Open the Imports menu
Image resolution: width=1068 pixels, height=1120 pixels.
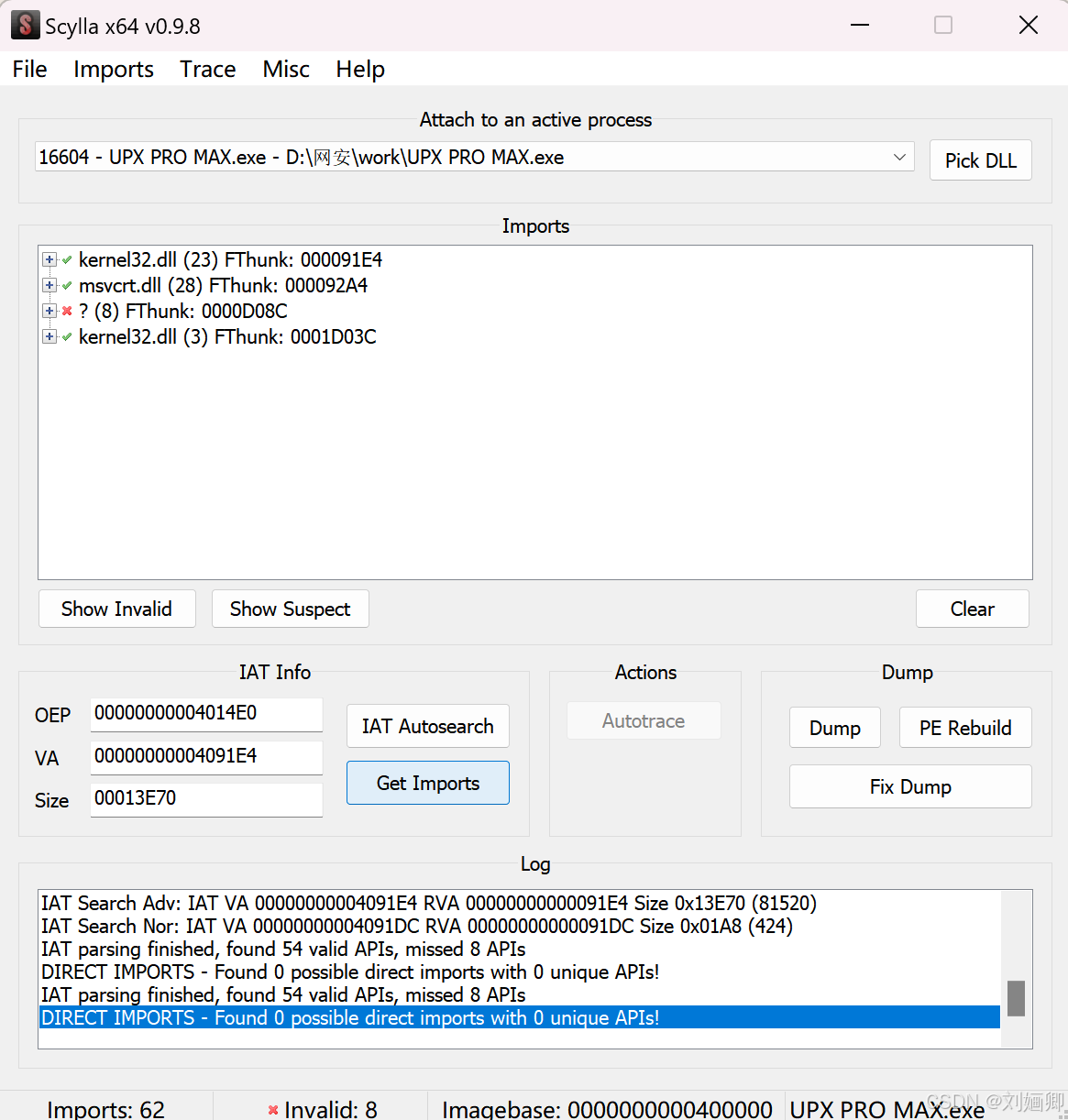(113, 69)
